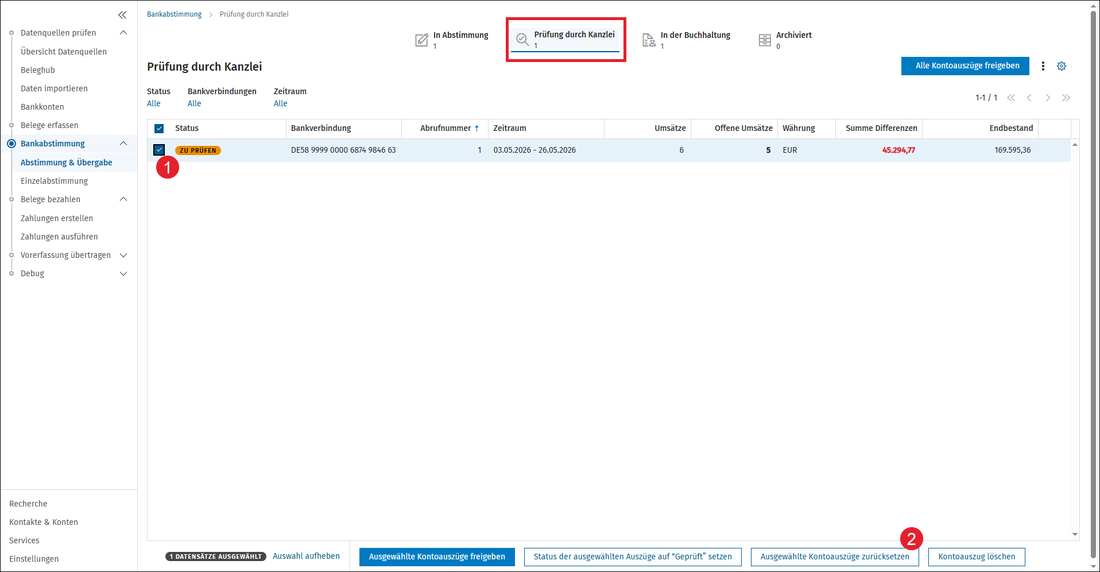Open the Zeitraum filter Alle dropdown
The width and height of the screenshot is (1100, 572).
pyautogui.click(x=281, y=103)
